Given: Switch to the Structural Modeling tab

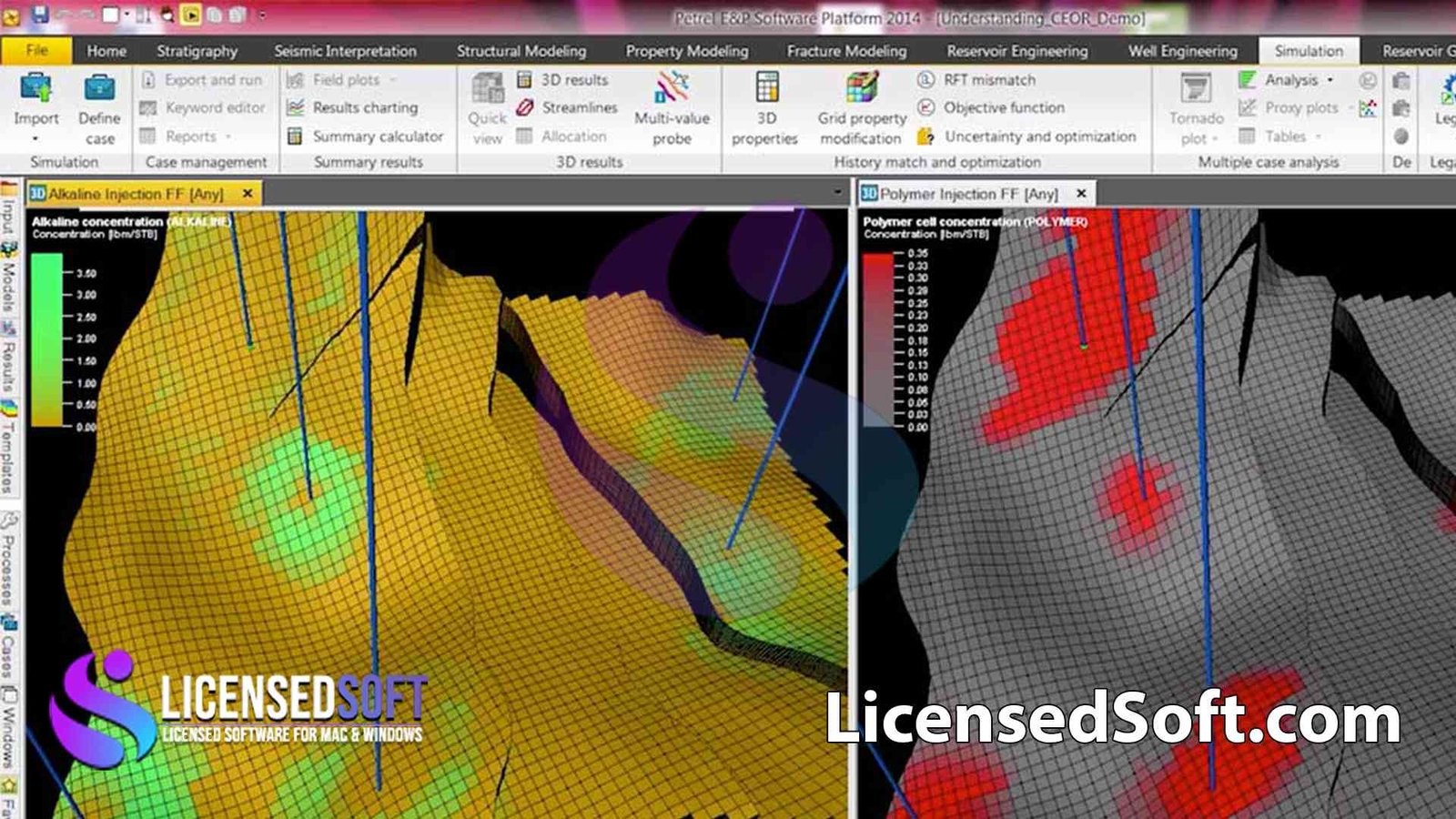Looking at the screenshot, I should 521,51.
